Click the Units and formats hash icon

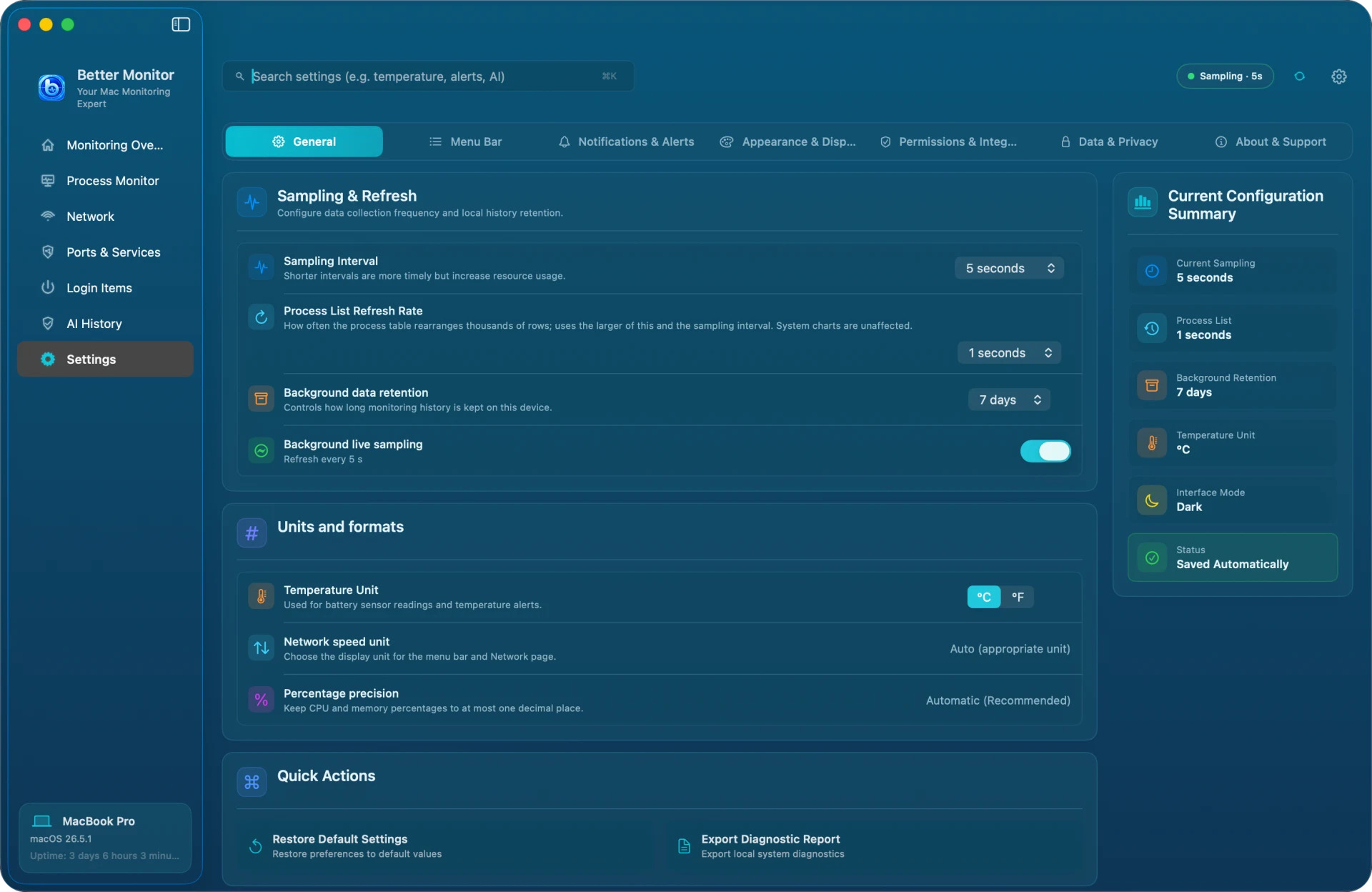coord(252,533)
